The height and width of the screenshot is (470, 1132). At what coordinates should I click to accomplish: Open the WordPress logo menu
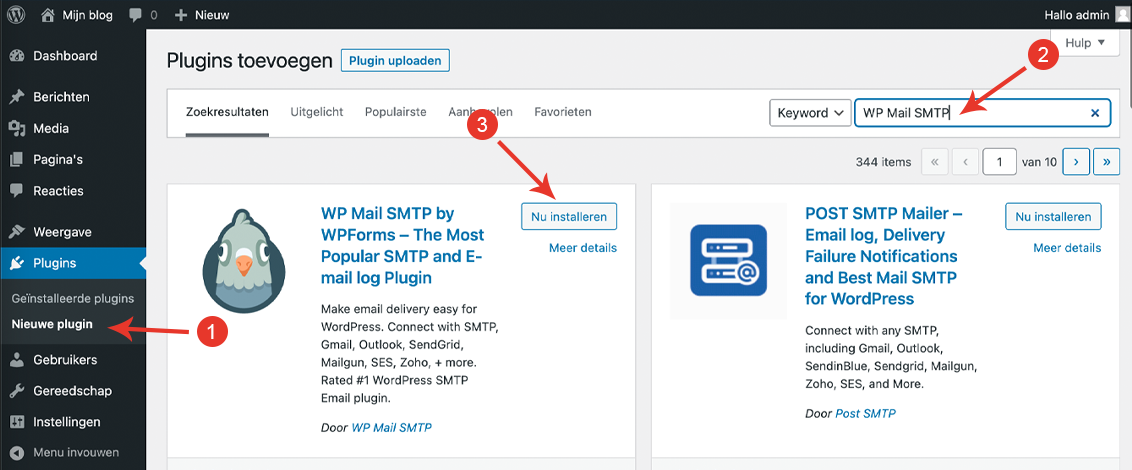[15, 14]
